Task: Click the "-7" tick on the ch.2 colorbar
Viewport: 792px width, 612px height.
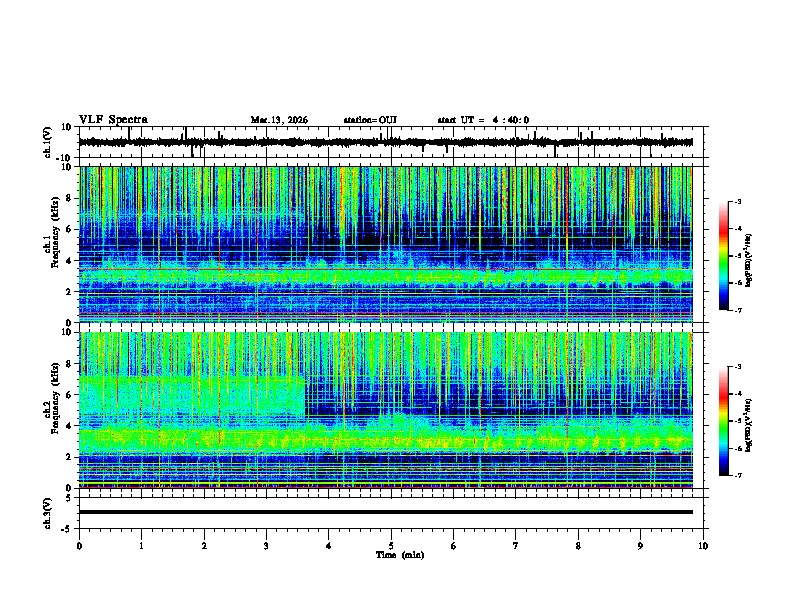Action: click(738, 475)
